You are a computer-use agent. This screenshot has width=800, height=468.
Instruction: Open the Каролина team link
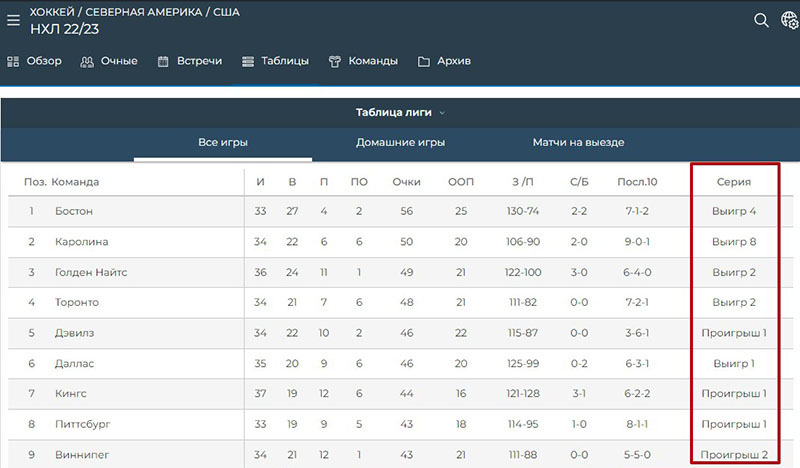point(80,241)
